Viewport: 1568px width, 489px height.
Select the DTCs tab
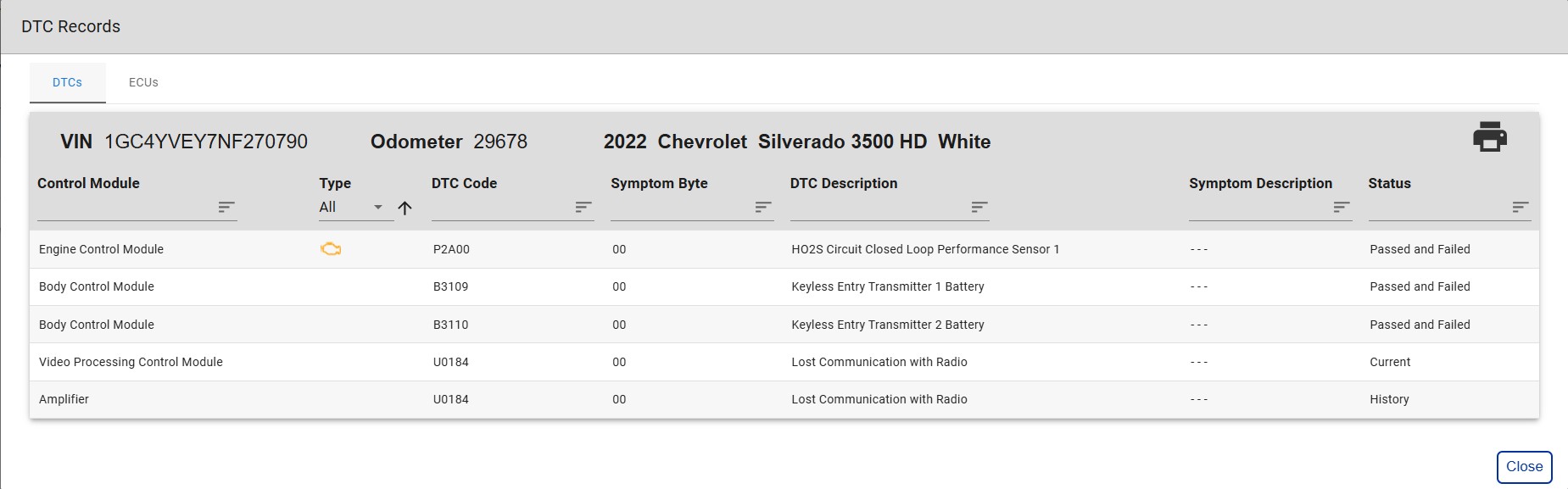click(x=68, y=83)
